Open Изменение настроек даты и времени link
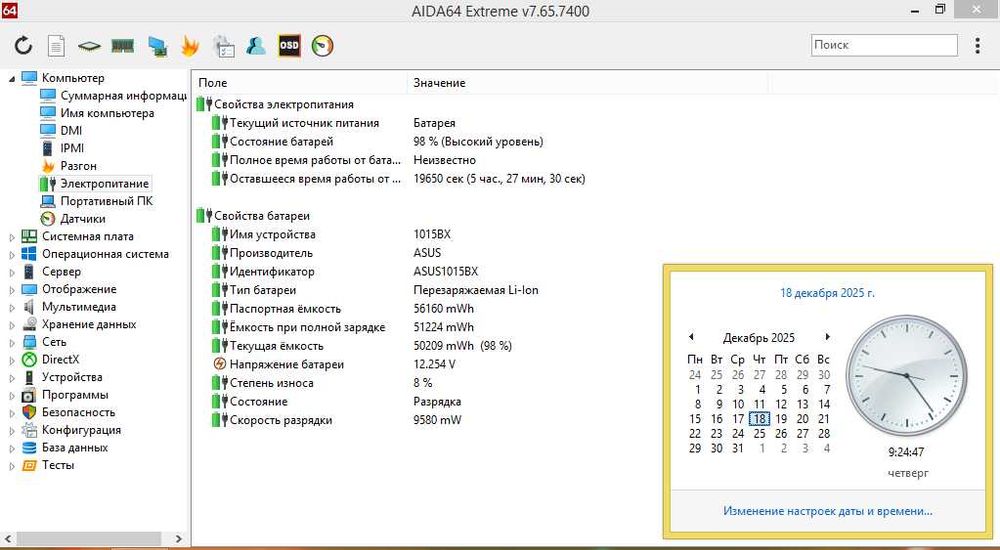Screen dimensions: 1000x550 (x=827, y=511)
